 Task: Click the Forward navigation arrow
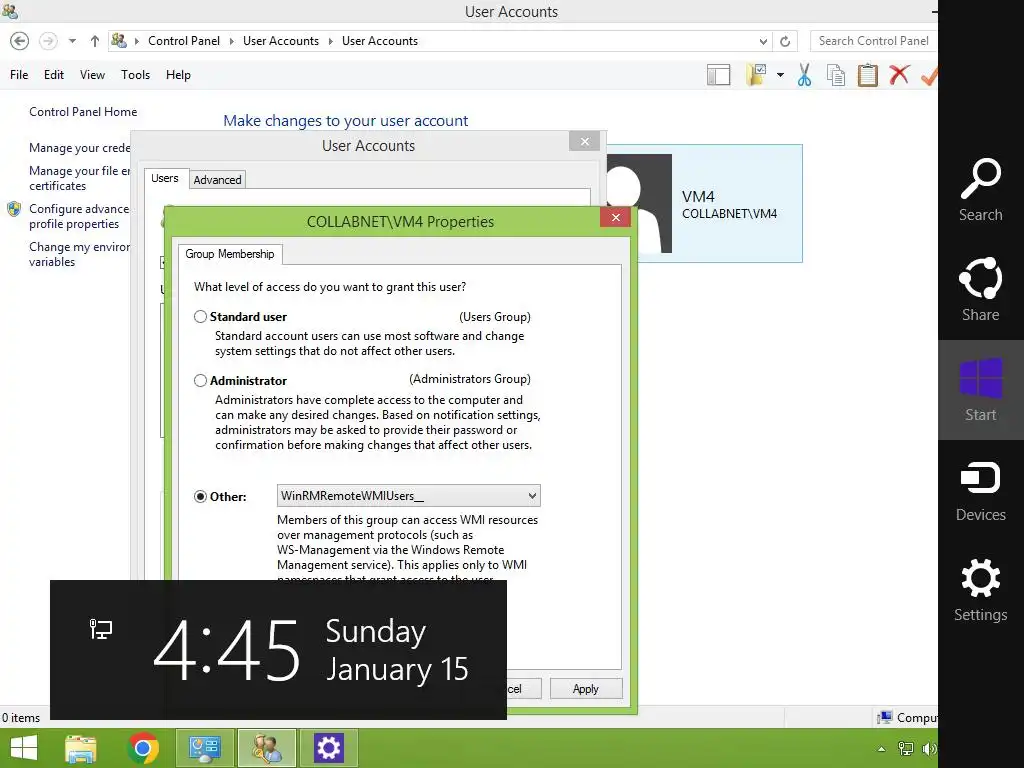click(48, 41)
